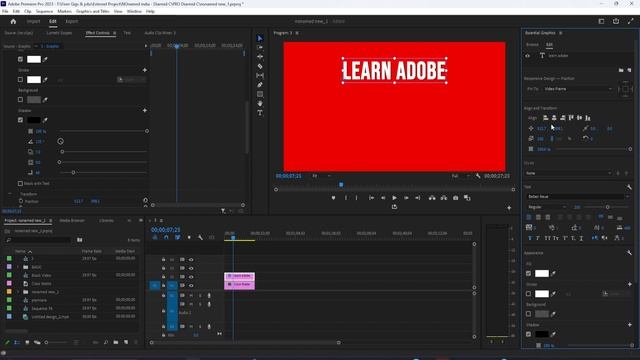The height and width of the screenshot is (360, 640).
Task: Switch Project panel to List view
Action: tap(17, 342)
